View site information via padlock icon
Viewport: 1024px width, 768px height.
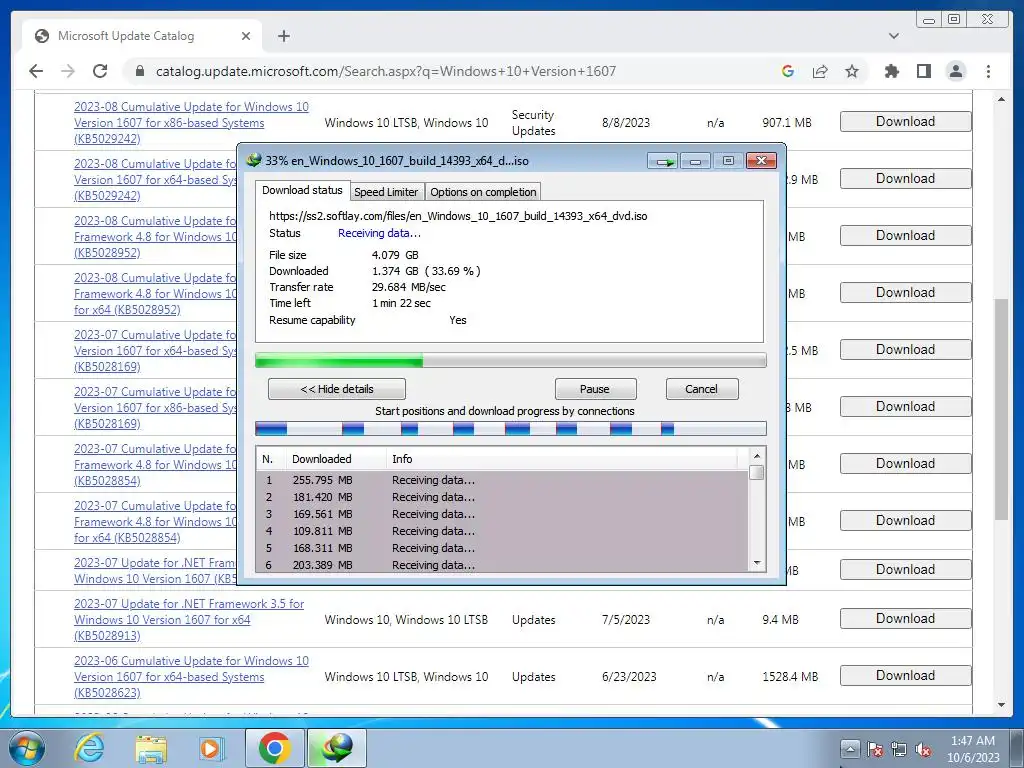click(x=139, y=71)
